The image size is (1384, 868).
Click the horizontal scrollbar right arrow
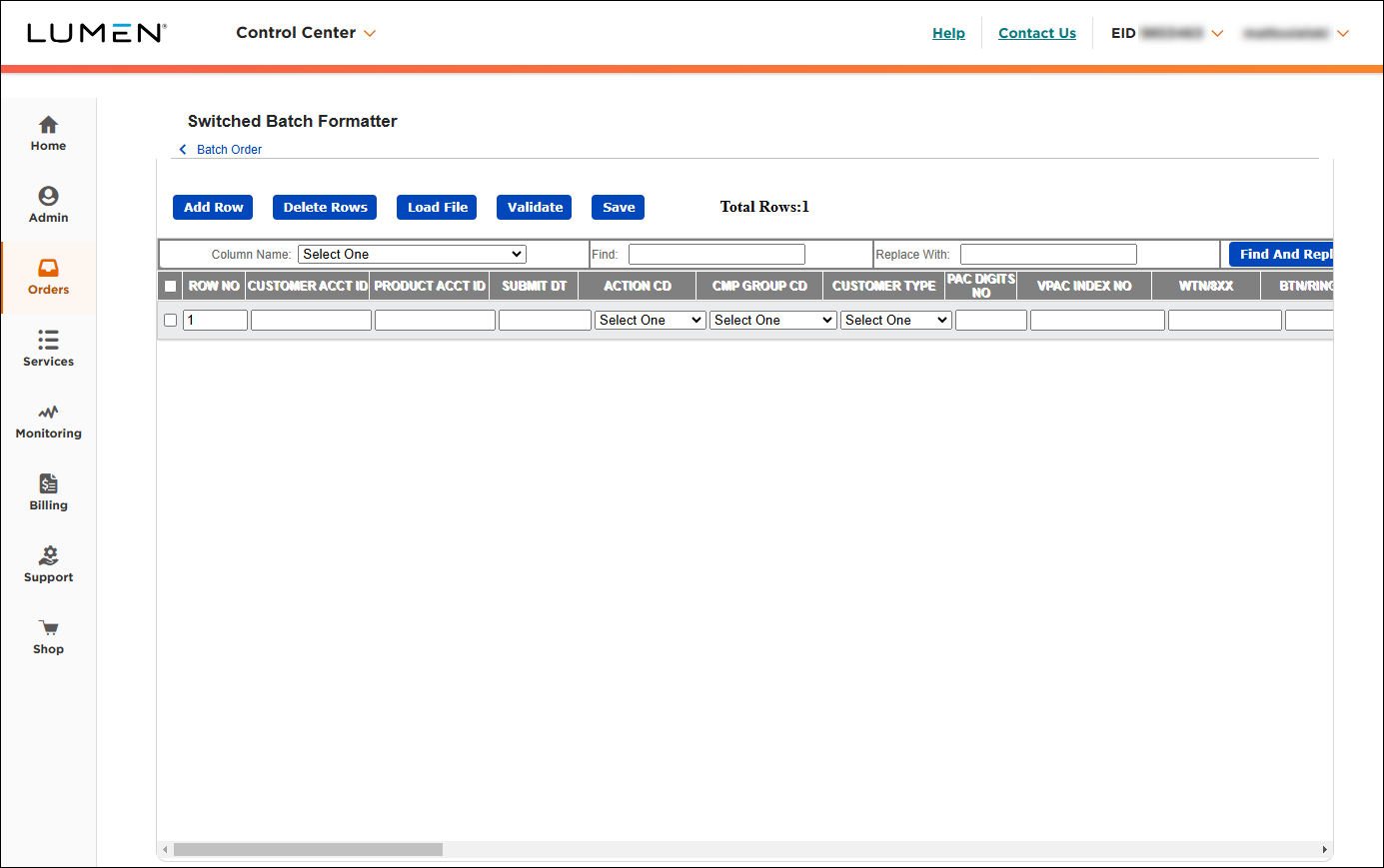point(1325,850)
